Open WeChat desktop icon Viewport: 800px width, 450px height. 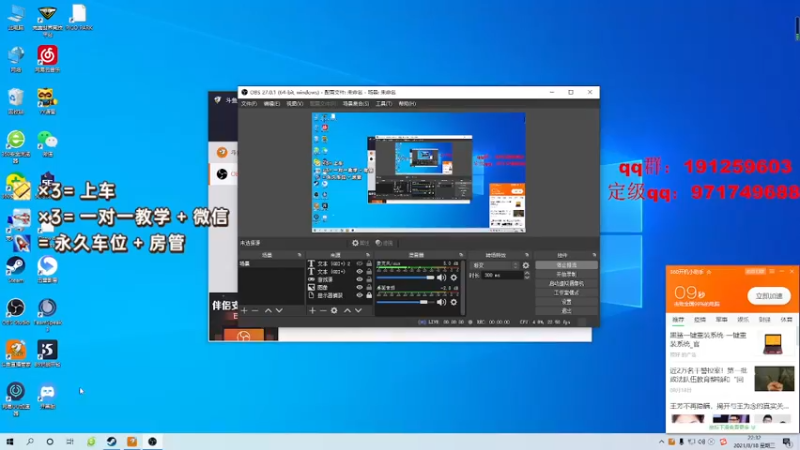coord(47,143)
